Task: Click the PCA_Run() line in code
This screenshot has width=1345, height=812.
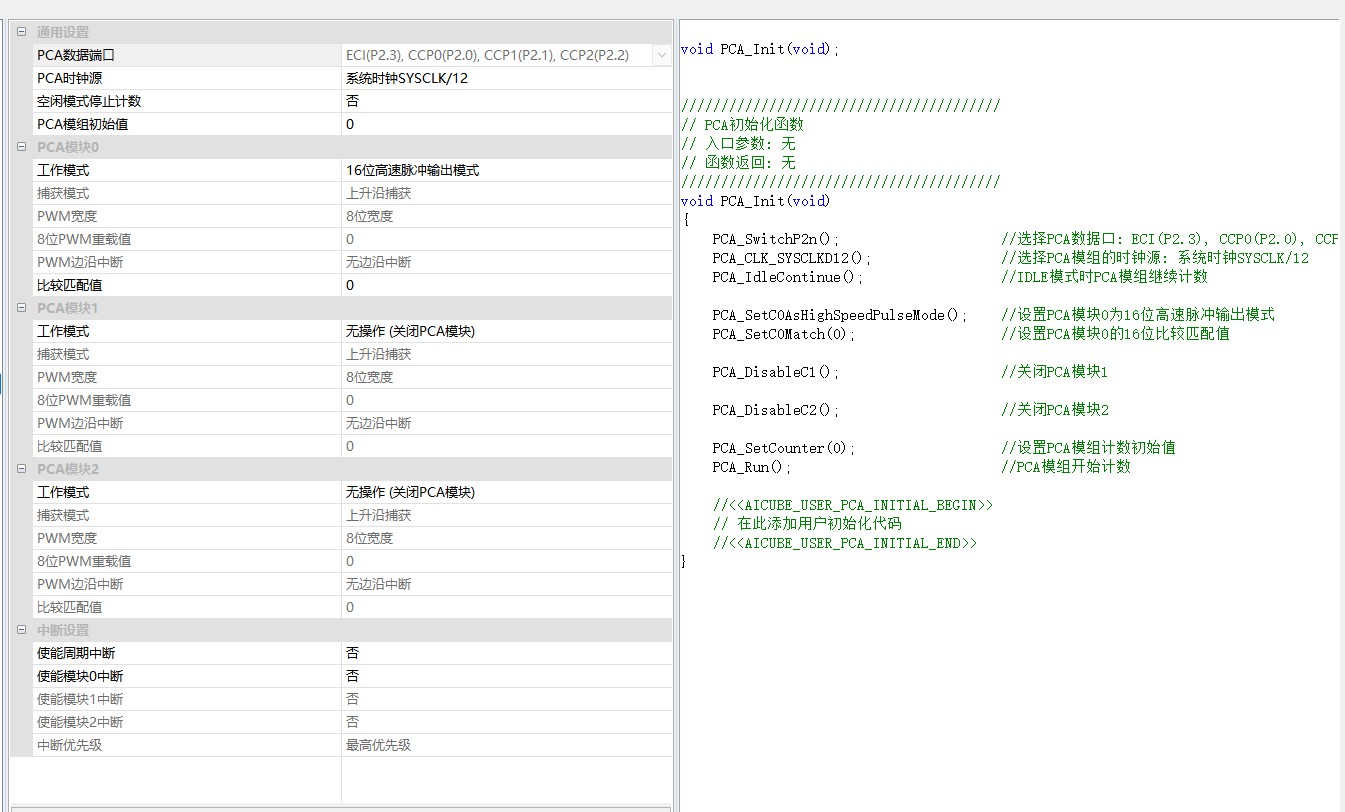Action: point(751,467)
